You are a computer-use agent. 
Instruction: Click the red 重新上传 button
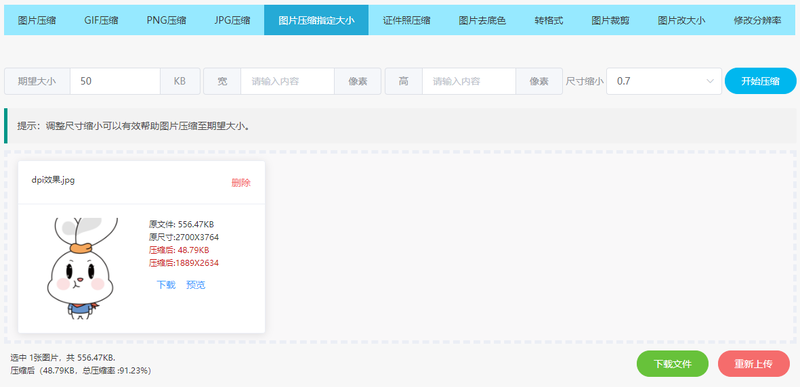[754, 364]
